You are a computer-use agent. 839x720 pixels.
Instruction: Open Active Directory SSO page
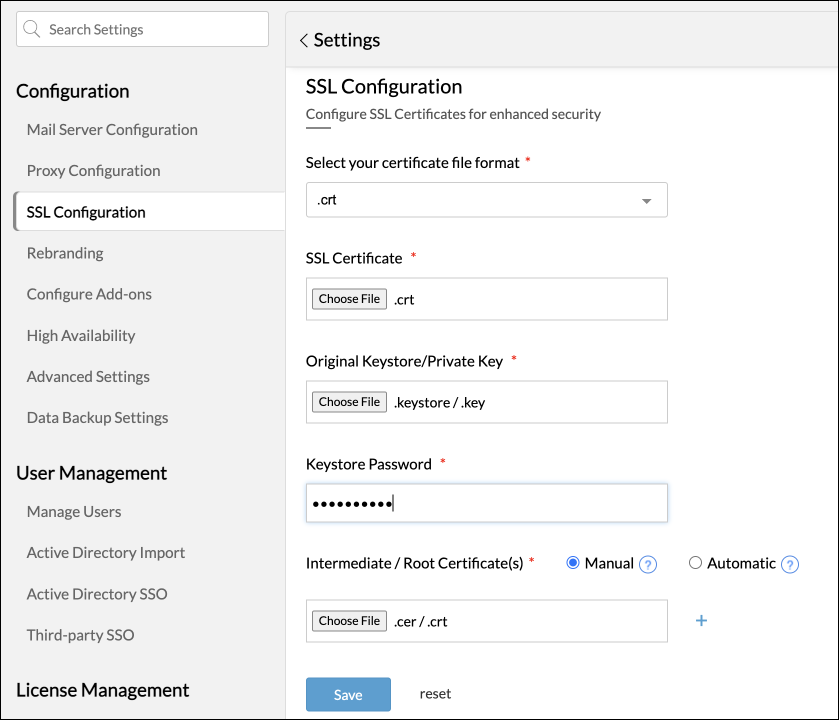[x=97, y=594]
